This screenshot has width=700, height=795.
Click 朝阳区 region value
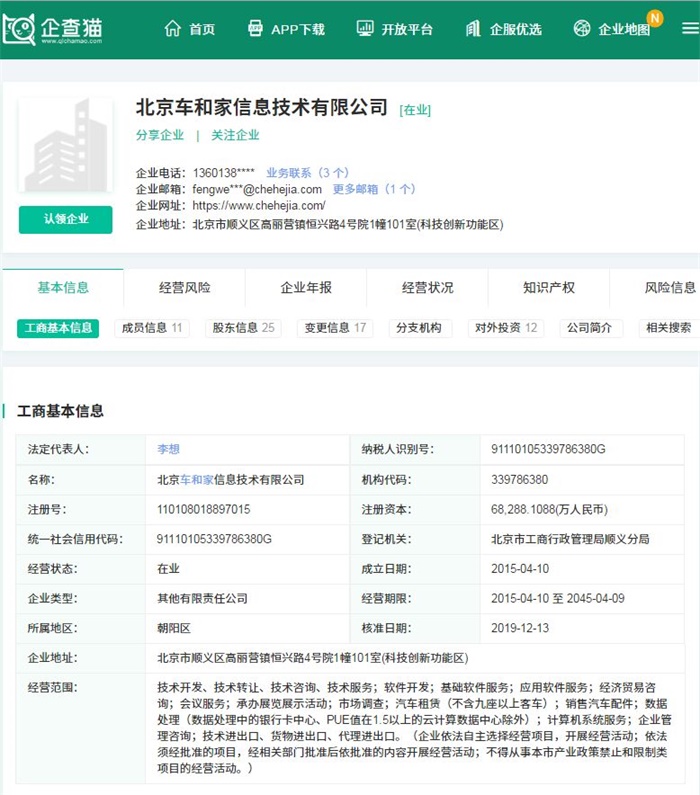(174, 628)
